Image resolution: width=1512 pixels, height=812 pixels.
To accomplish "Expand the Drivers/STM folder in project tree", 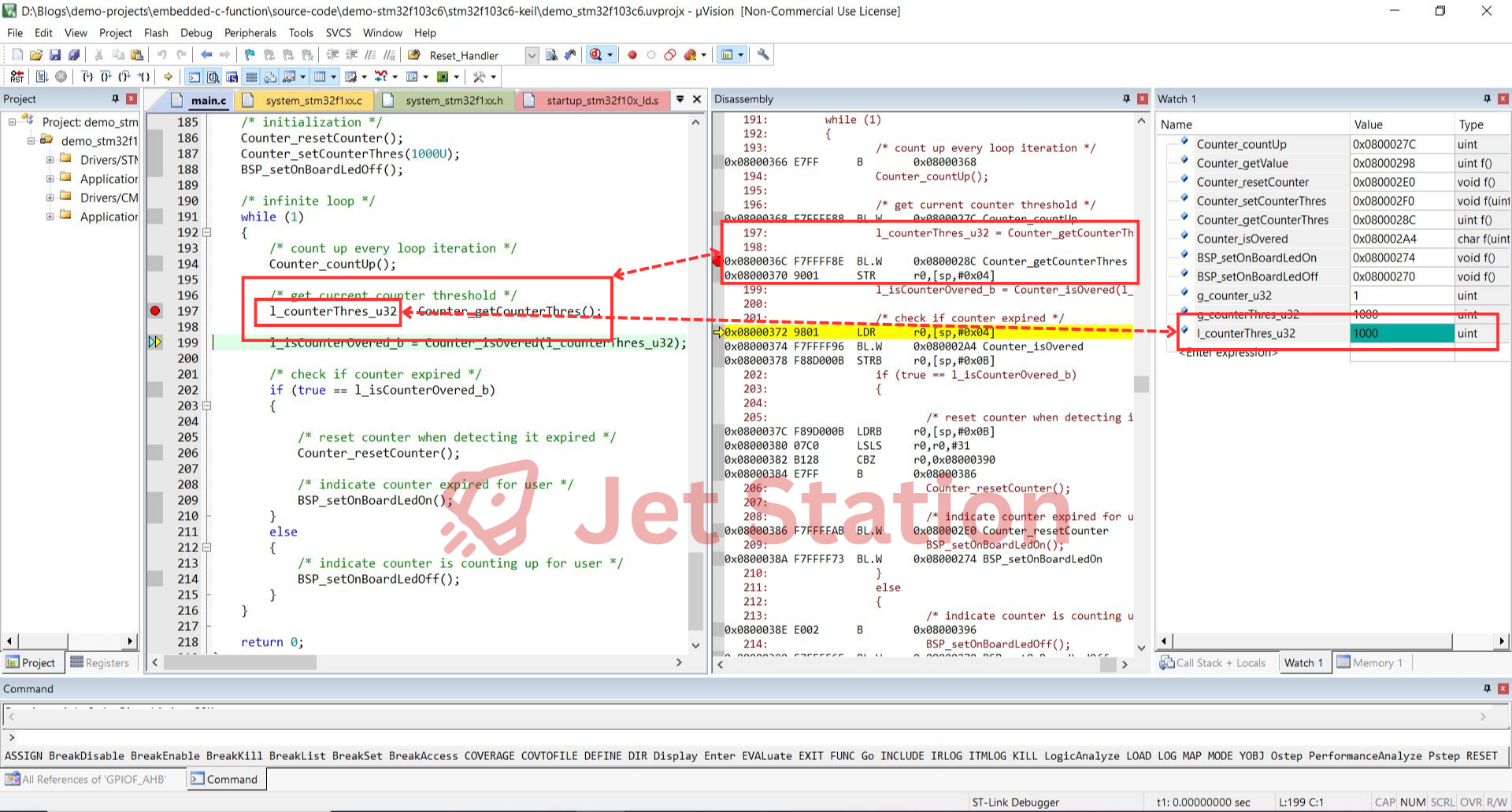I will (x=50, y=160).
